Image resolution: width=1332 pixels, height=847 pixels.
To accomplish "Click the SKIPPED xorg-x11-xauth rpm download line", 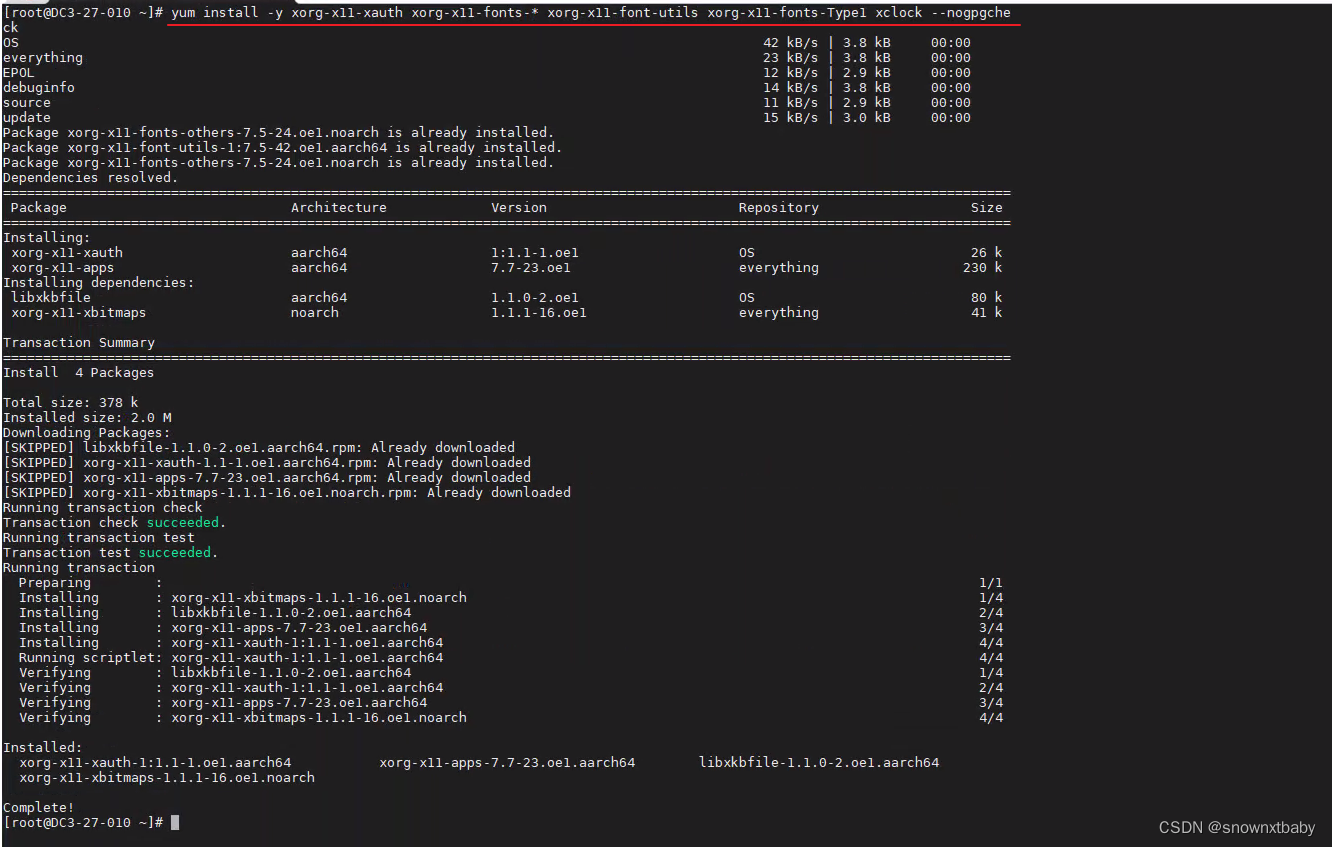I will (267, 463).
